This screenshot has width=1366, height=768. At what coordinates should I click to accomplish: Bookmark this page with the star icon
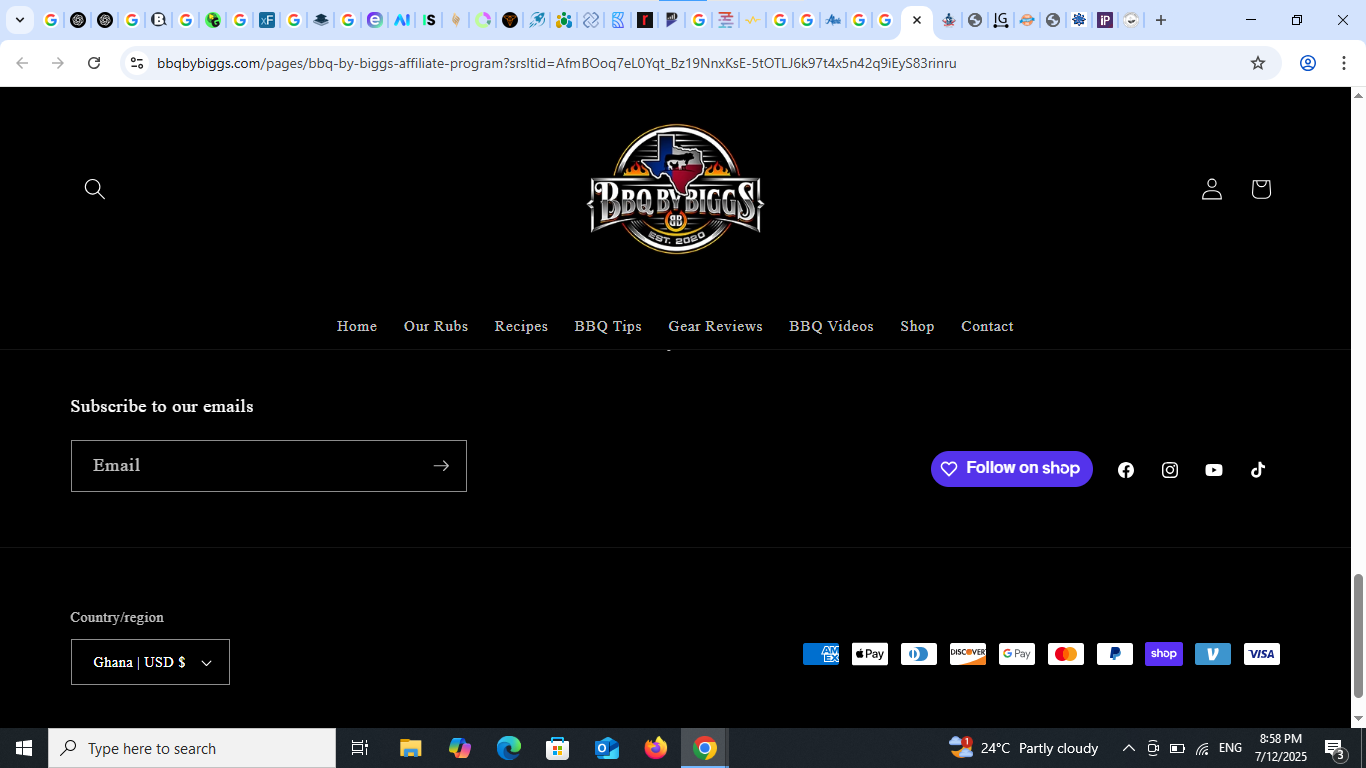pos(1258,63)
